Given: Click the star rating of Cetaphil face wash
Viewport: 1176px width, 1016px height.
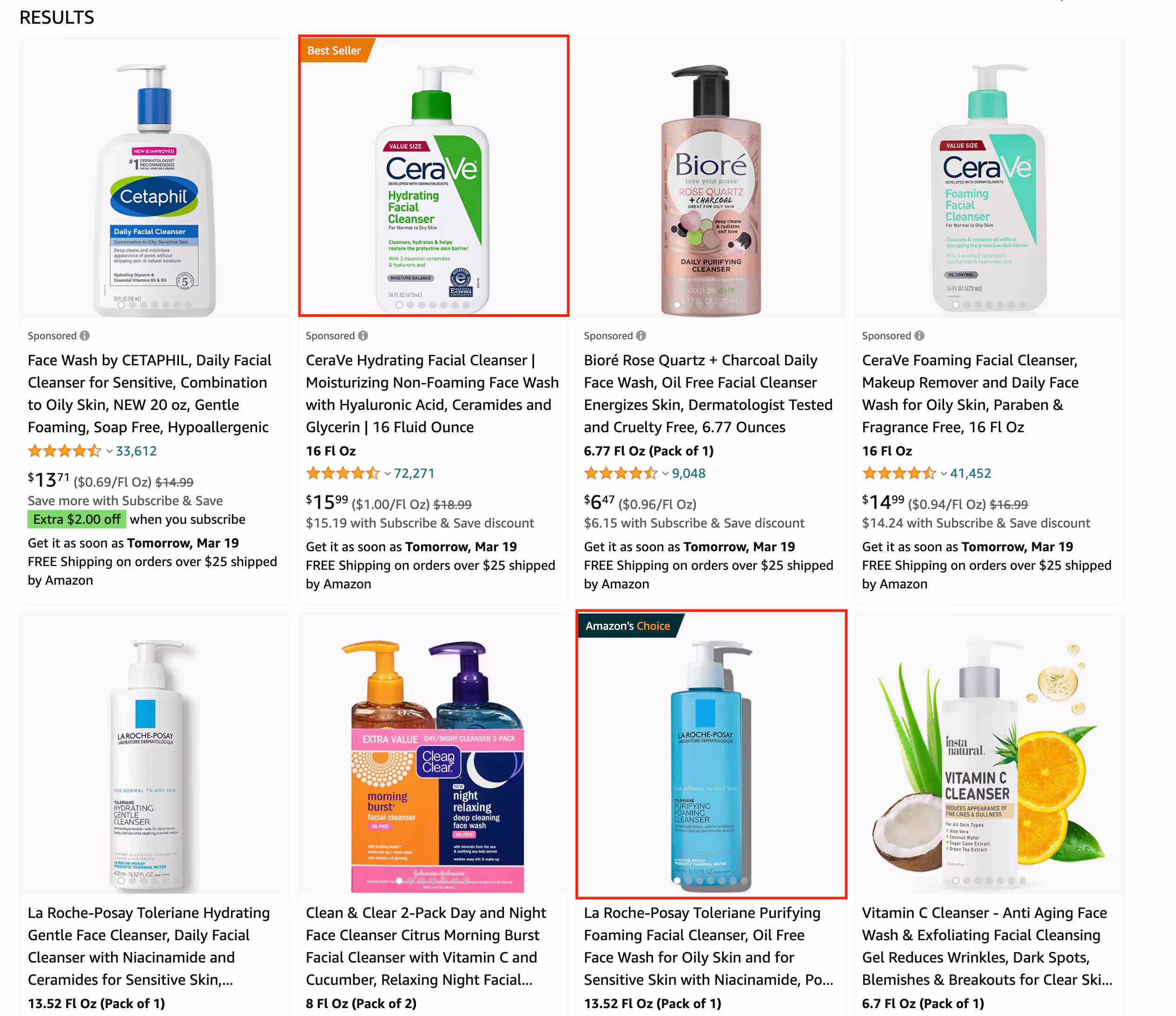Looking at the screenshot, I should [64, 451].
